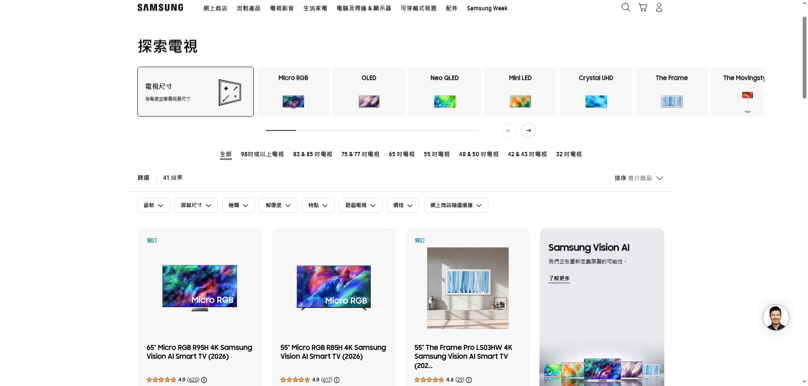Select the 65-inch TV size tab
The height and width of the screenshot is (386, 808).
[x=401, y=154]
